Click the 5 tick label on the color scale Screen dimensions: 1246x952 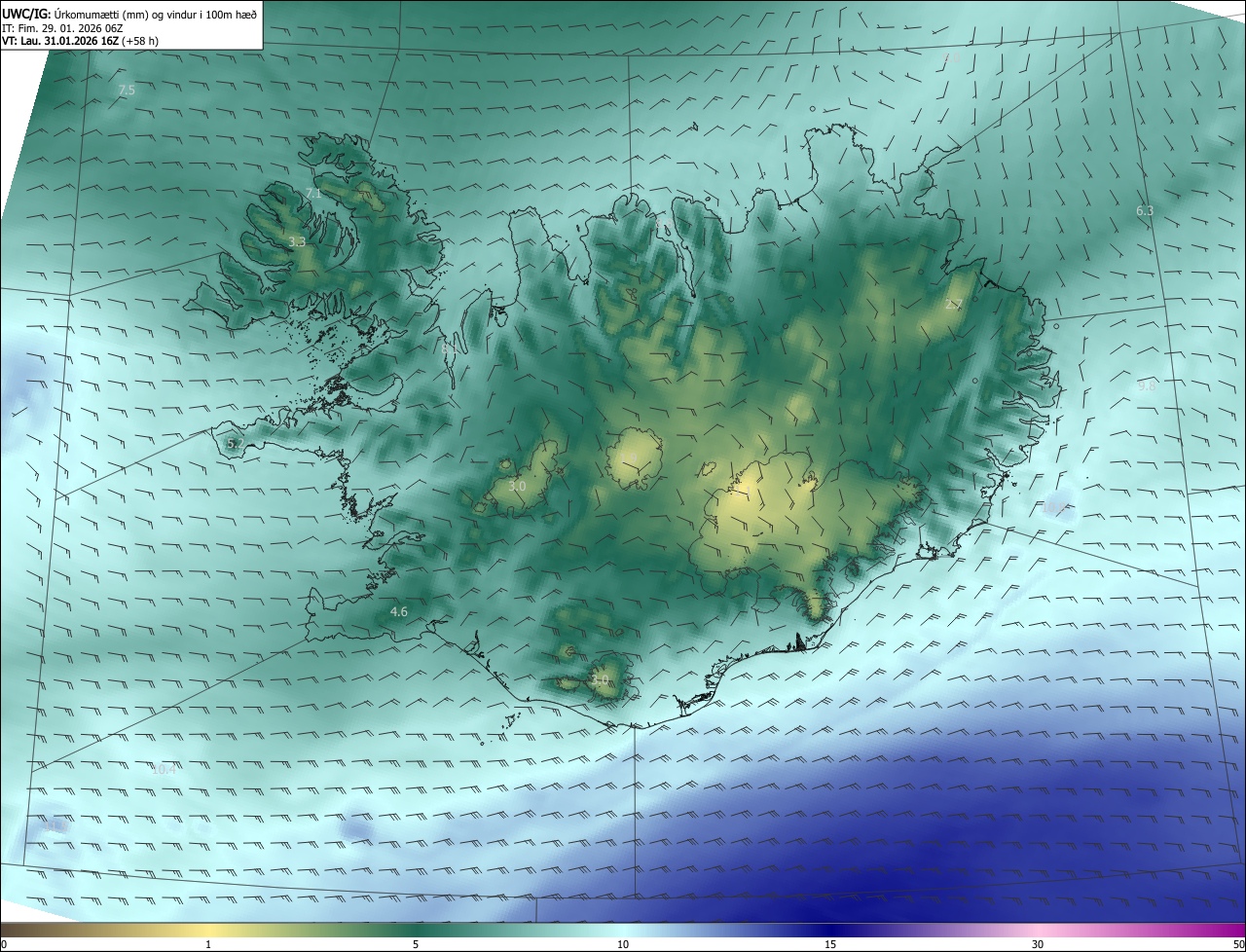click(x=416, y=944)
